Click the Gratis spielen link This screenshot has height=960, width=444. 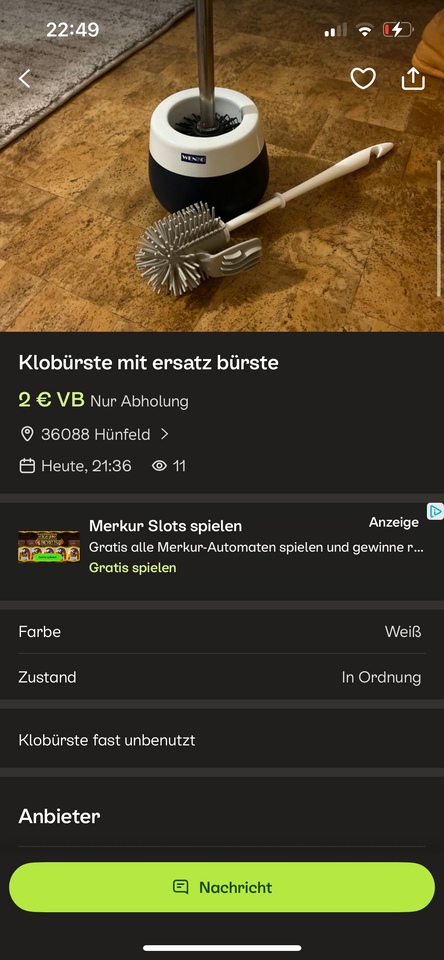132,568
